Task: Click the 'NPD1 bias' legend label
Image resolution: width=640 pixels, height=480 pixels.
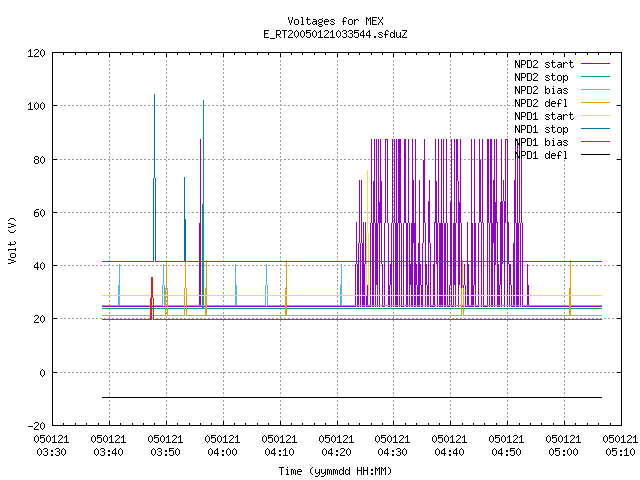Action: coord(541,142)
